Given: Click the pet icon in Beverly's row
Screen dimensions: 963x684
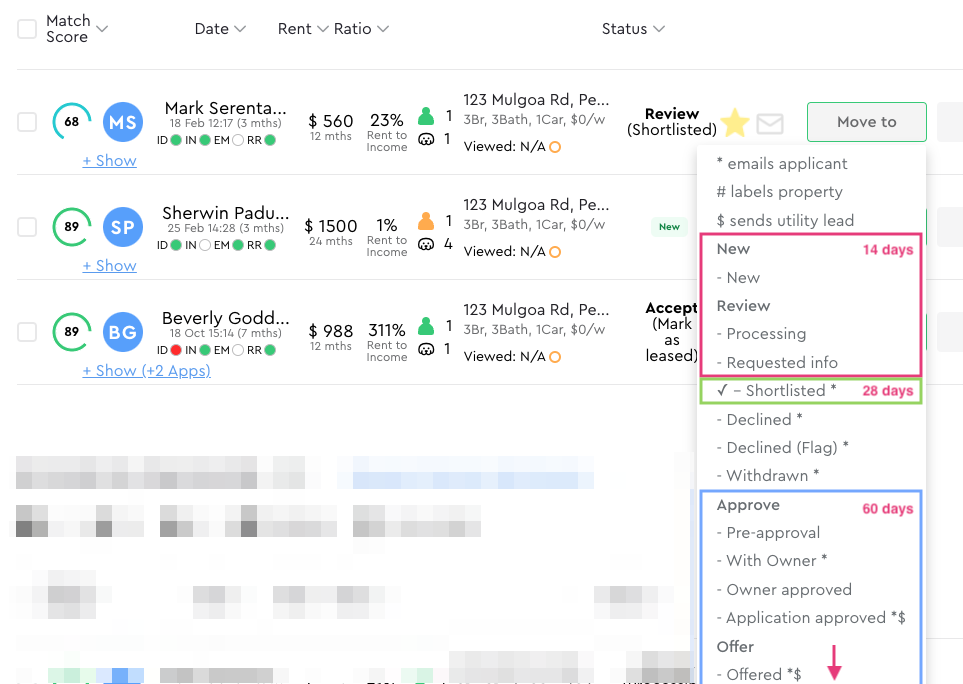Looking at the screenshot, I should [426, 349].
